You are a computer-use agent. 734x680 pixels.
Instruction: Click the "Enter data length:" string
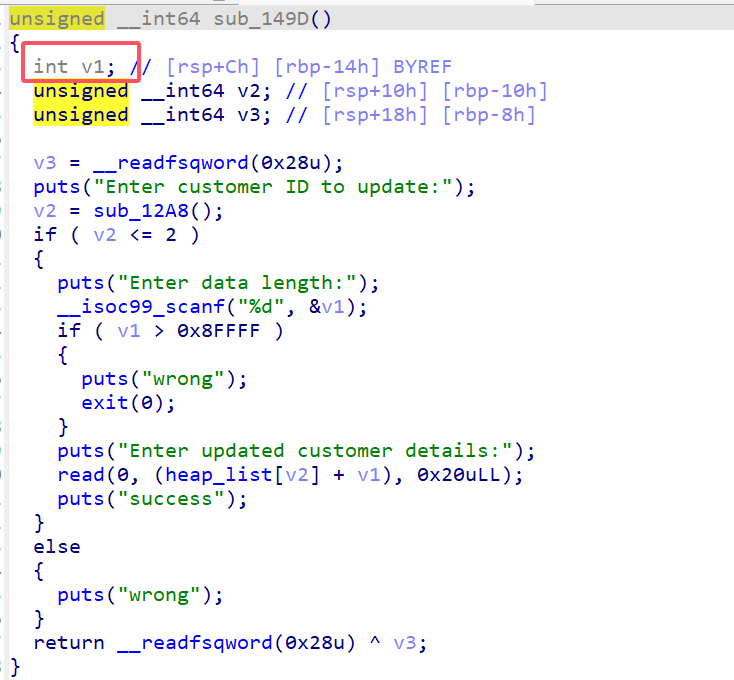[x=236, y=283]
